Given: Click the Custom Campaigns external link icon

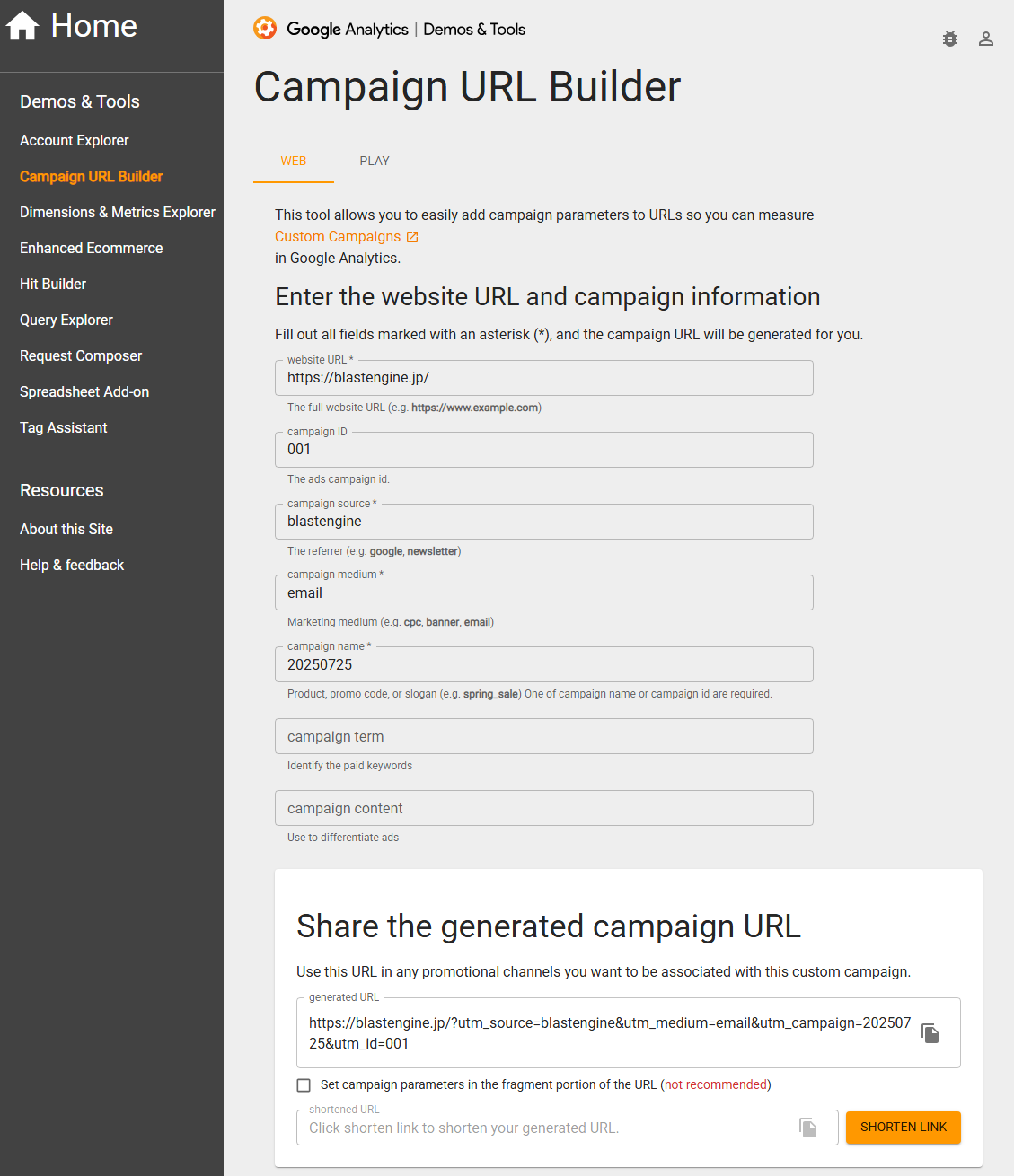Looking at the screenshot, I should (412, 237).
